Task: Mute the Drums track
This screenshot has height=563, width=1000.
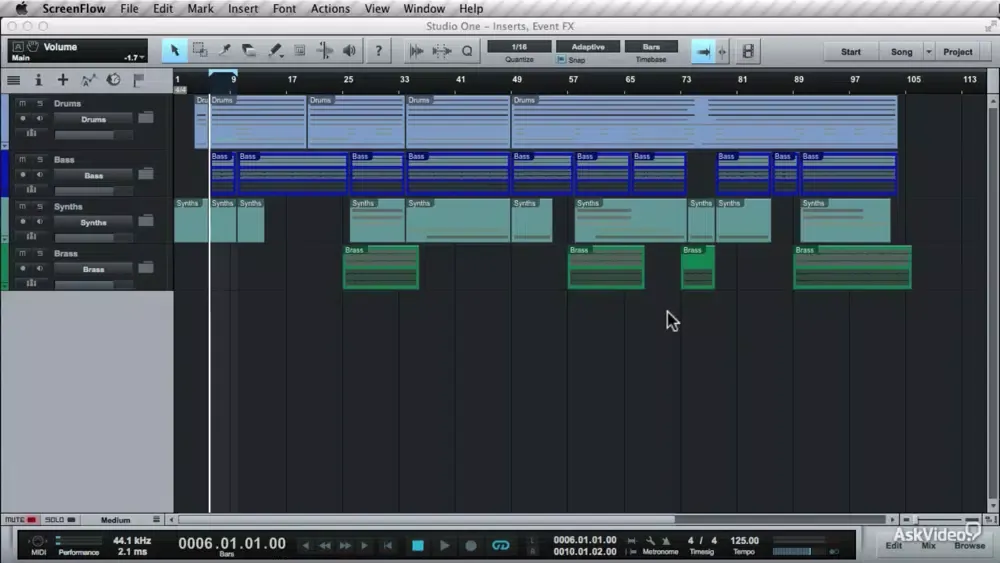Action: coord(22,103)
